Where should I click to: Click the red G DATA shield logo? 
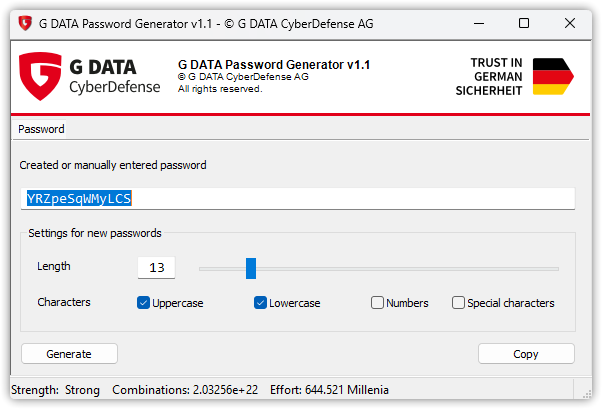click(x=40, y=76)
